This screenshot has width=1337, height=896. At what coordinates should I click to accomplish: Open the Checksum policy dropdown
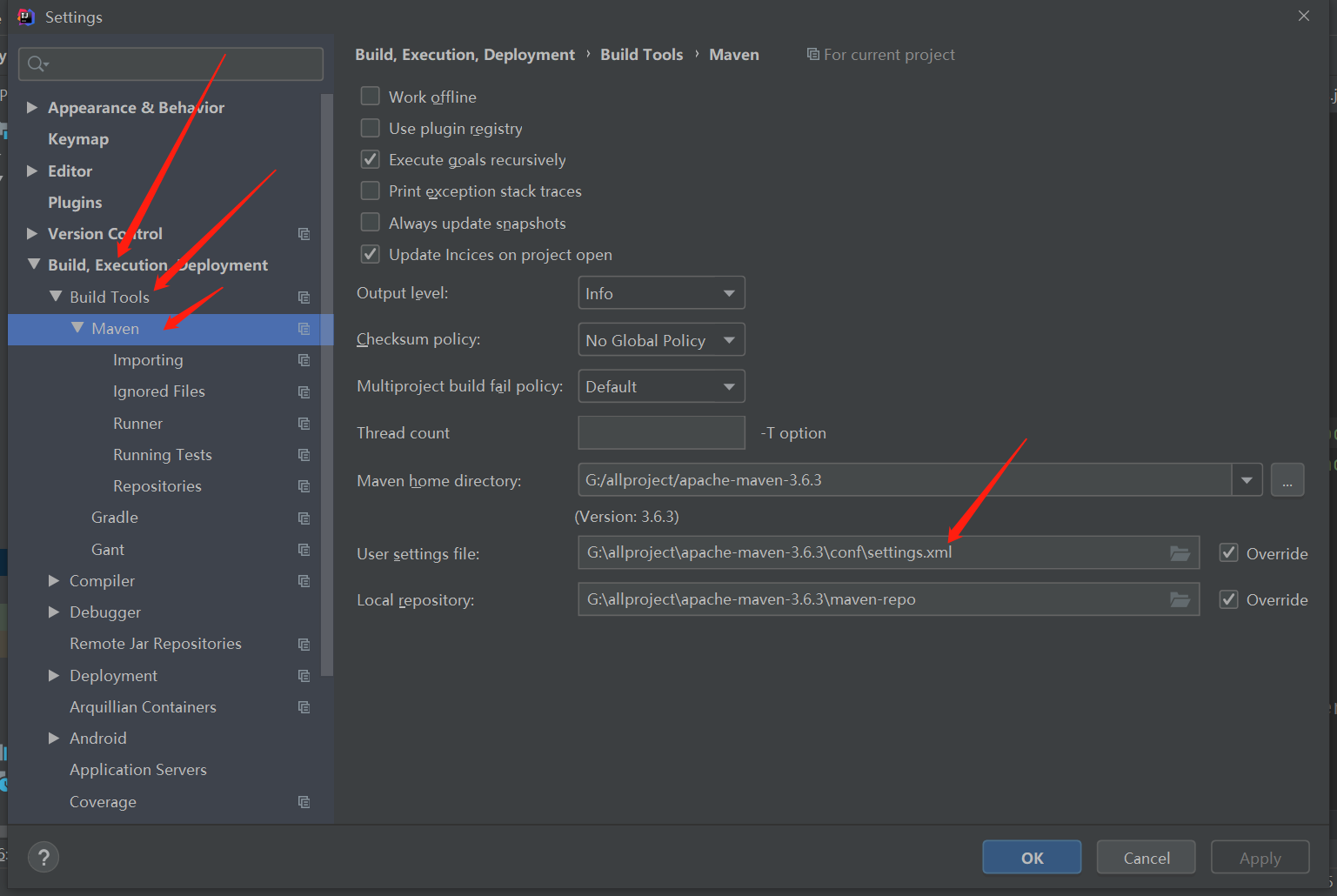(661, 340)
